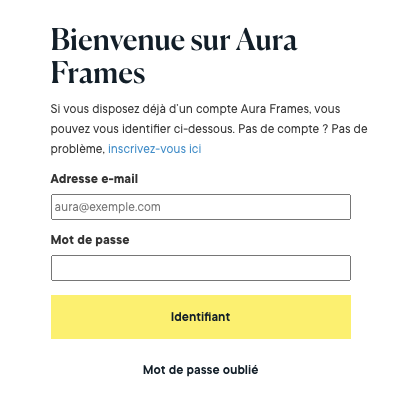Viewport: 396px width, 404px height.
Task: Click the Adresse e-mail label
Action: click(x=94, y=179)
